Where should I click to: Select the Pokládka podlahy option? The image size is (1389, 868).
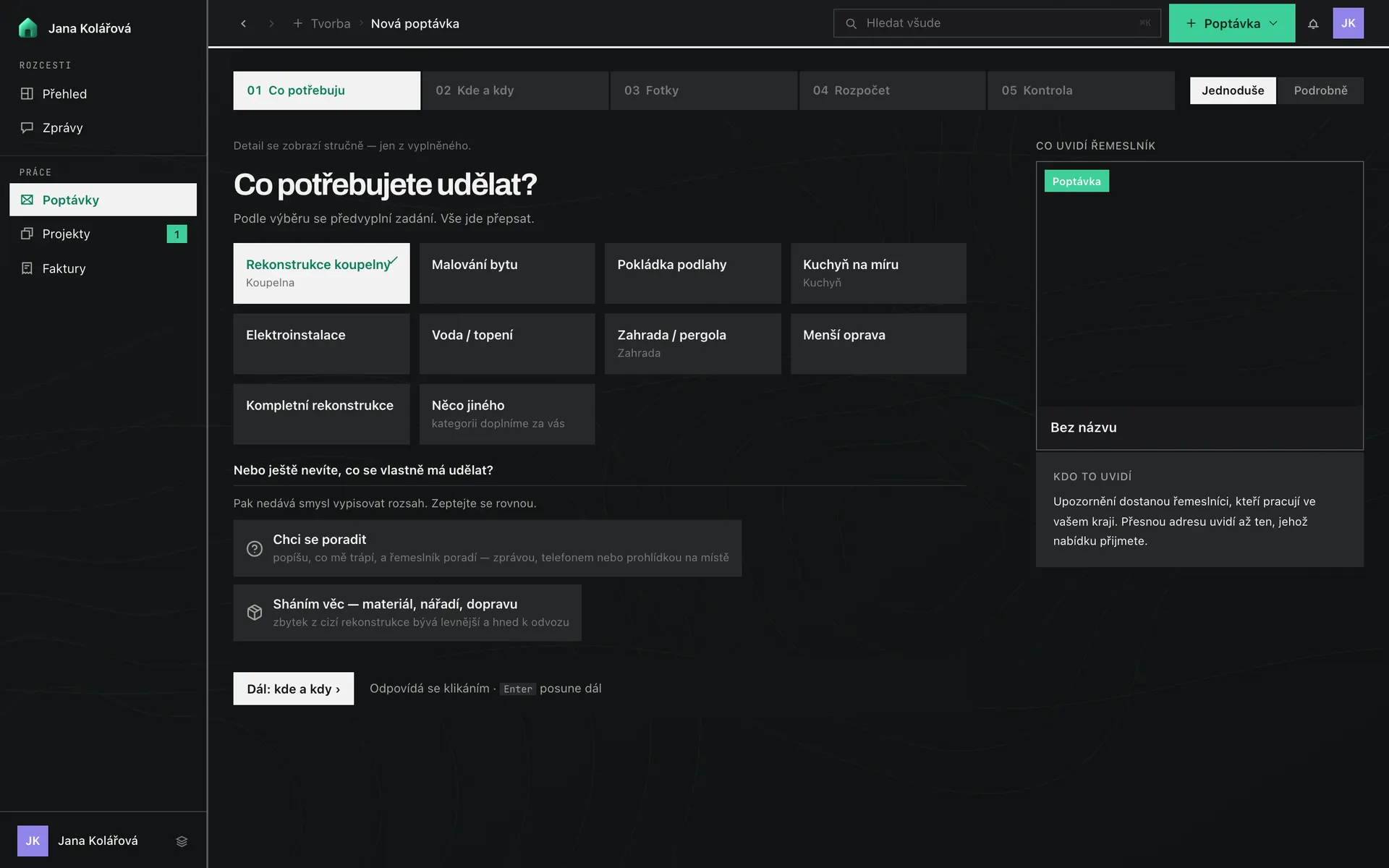(x=693, y=273)
